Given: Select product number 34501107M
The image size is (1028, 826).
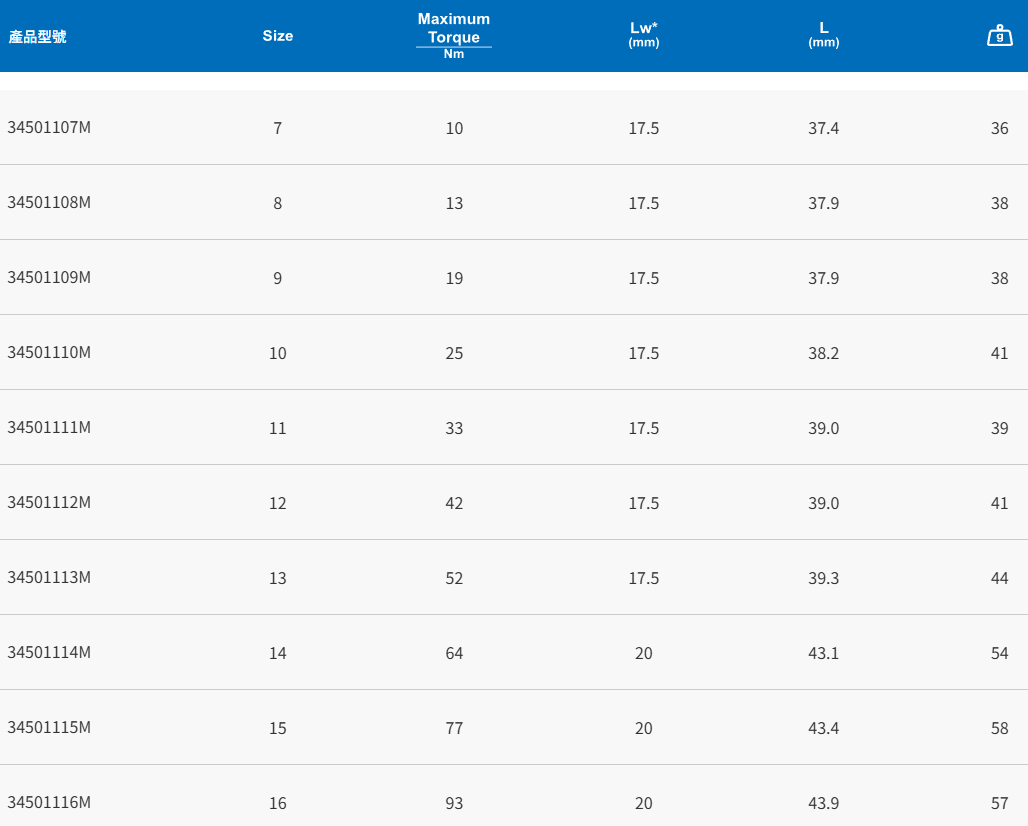Looking at the screenshot, I should point(49,128).
